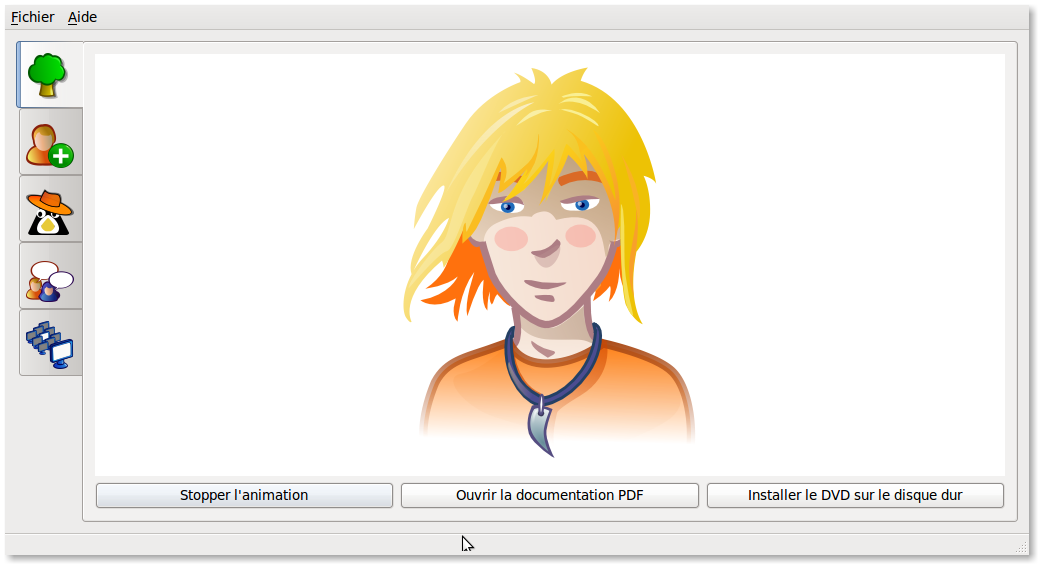The image size is (1038, 564).
Task: Open the Aide menu
Action: click(x=82, y=17)
